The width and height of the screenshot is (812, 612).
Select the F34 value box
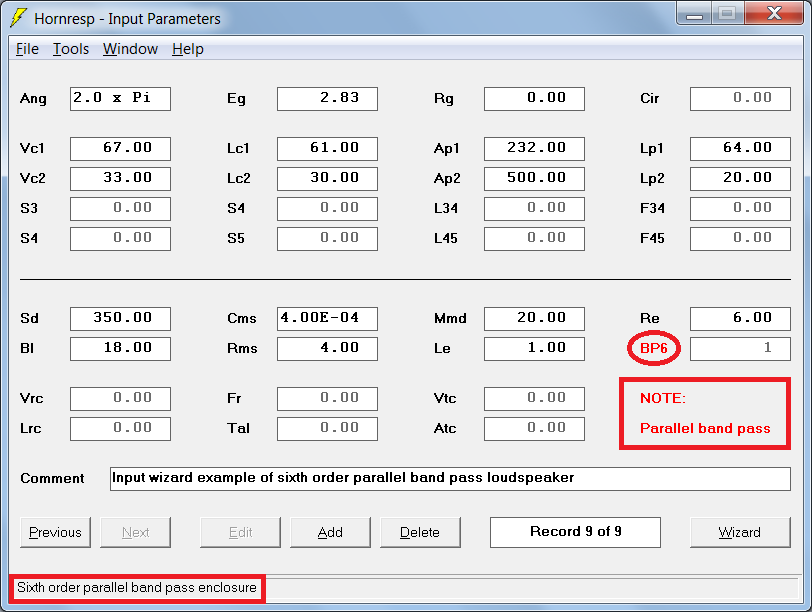(740, 209)
